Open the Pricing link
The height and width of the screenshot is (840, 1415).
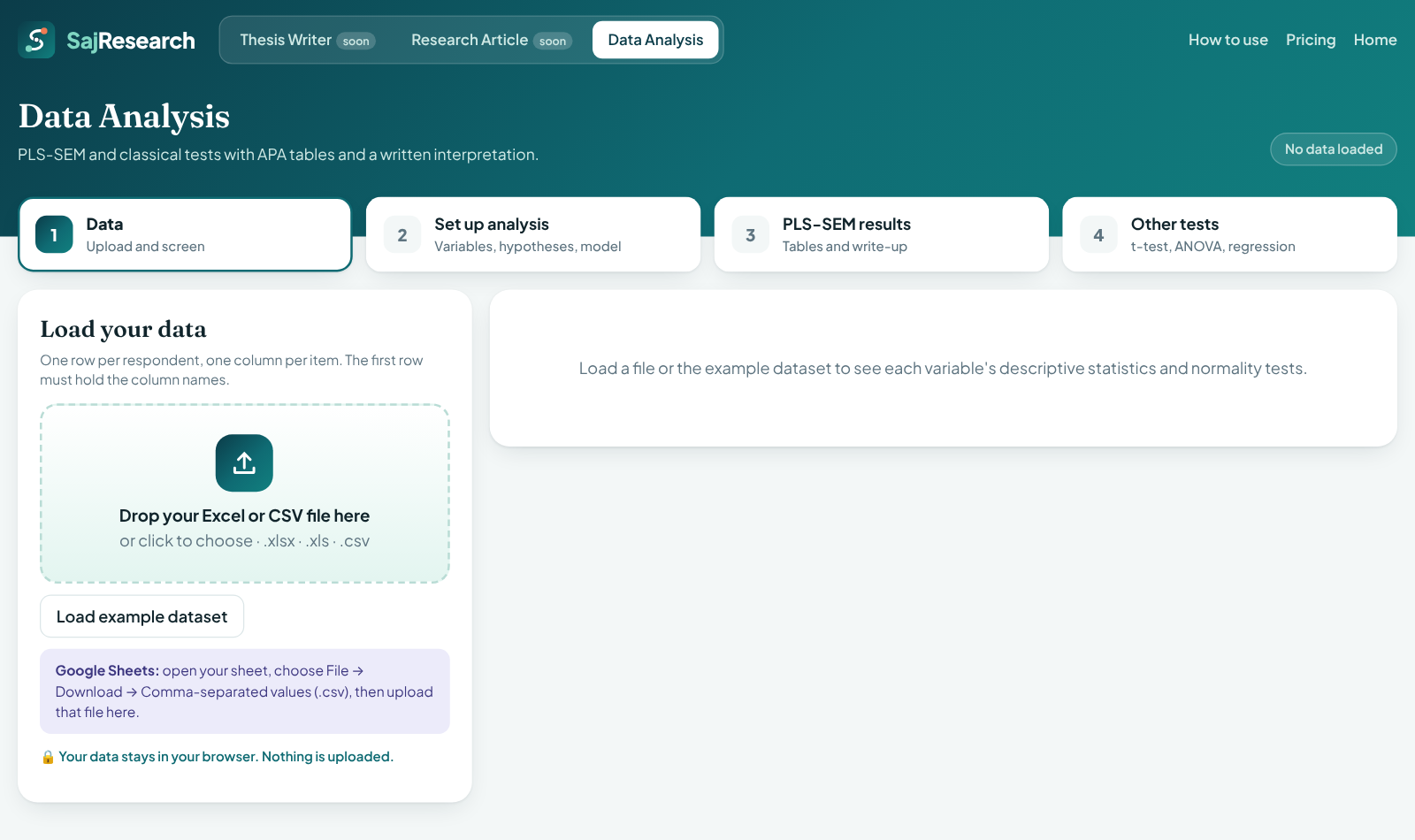tap(1311, 40)
